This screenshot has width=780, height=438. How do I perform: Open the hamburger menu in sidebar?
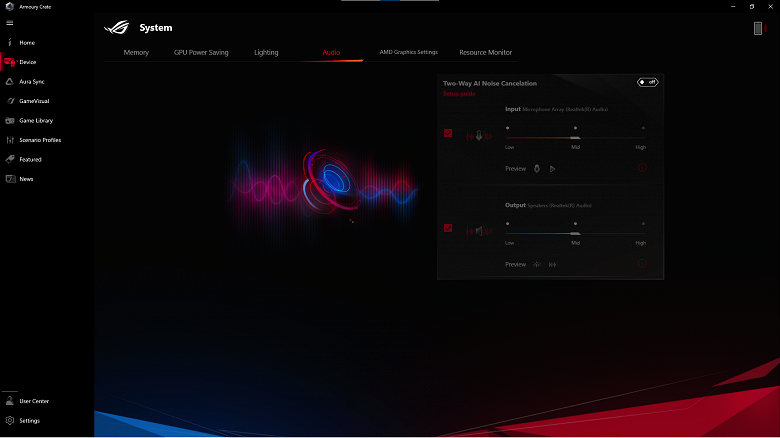coord(9,23)
